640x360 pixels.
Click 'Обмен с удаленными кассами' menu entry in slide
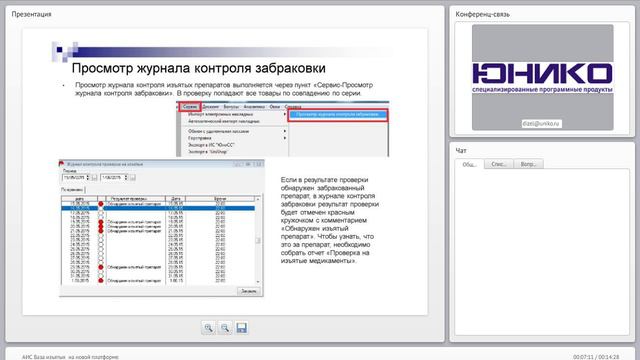point(218,131)
